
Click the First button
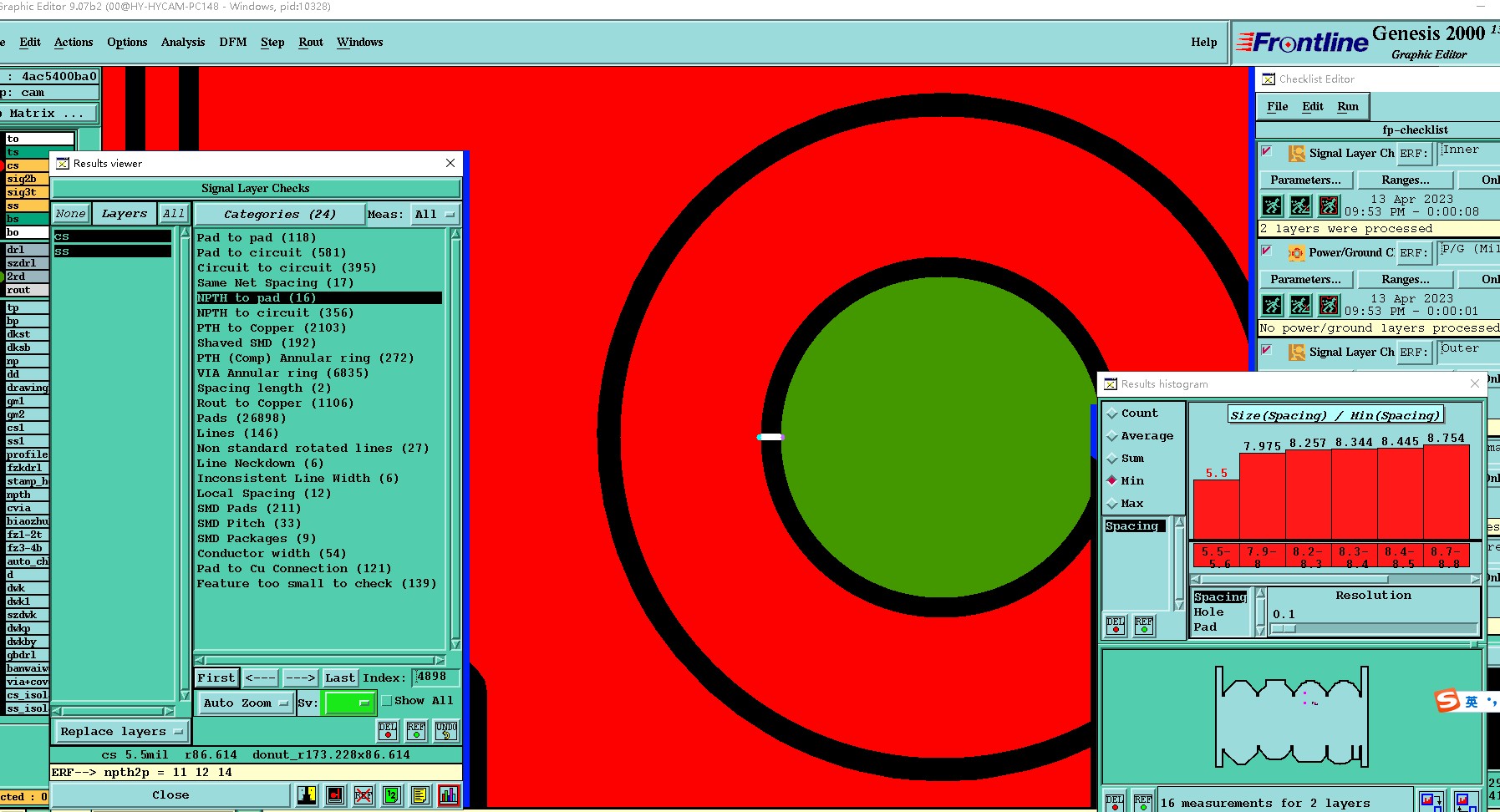(216, 678)
